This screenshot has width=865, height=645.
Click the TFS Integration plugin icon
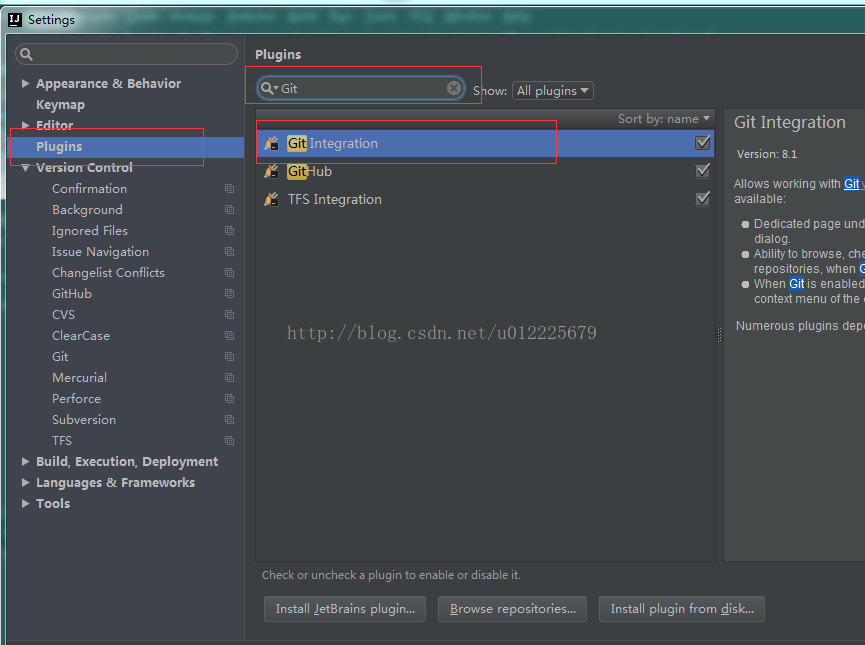point(271,199)
